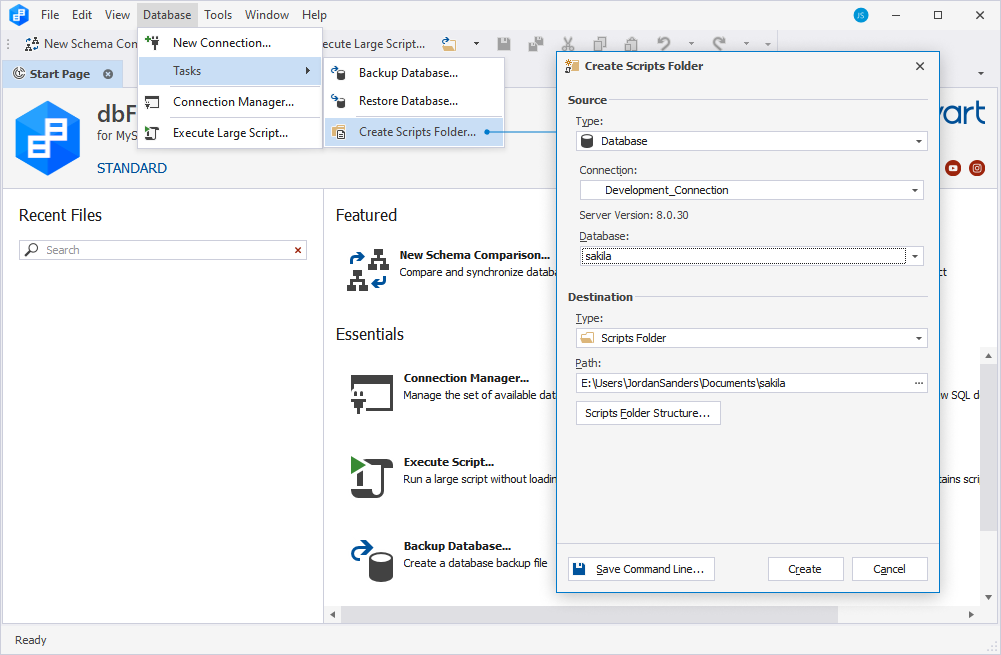Open the Undo history dropdown arrow
This screenshot has height=655, width=1001.
(691, 44)
